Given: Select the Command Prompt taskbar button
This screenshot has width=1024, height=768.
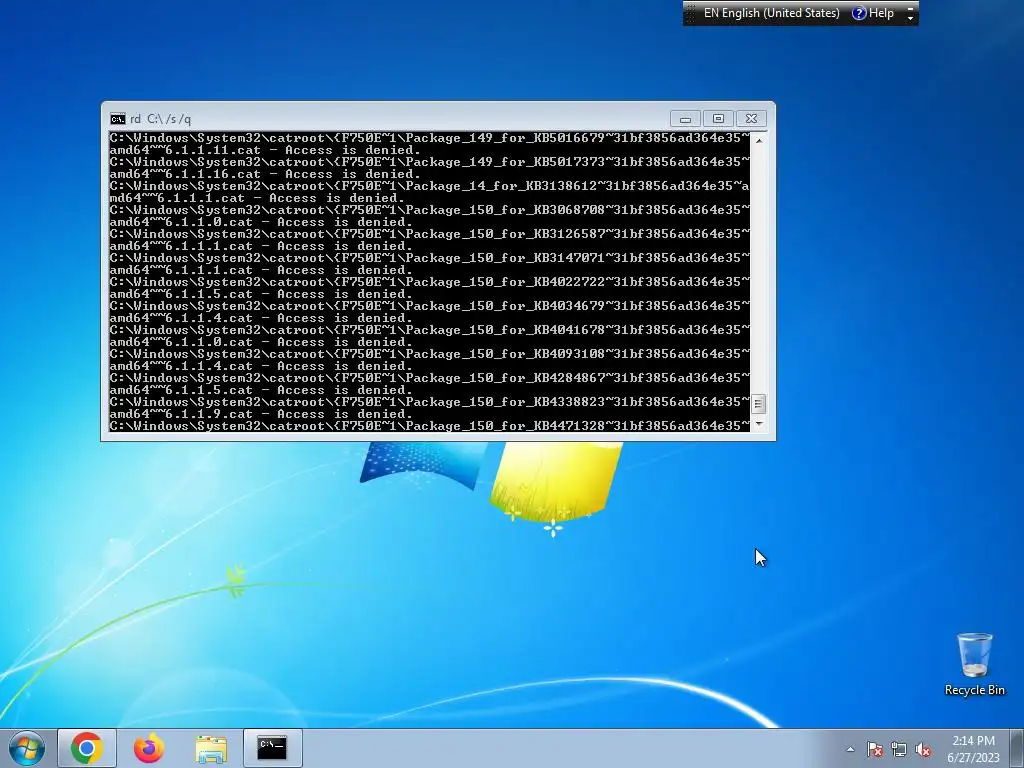Looking at the screenshot, I should pyautogui.click(x=272, y=748).
